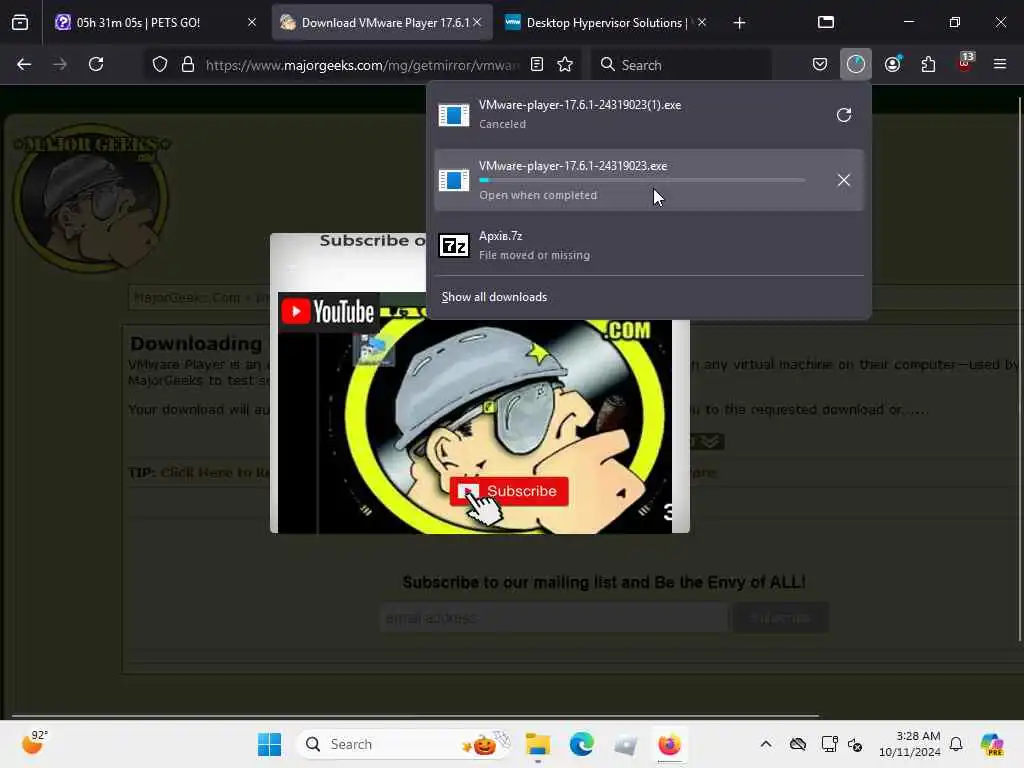
Task: Open the notifications bell
Action: point(956,744)
